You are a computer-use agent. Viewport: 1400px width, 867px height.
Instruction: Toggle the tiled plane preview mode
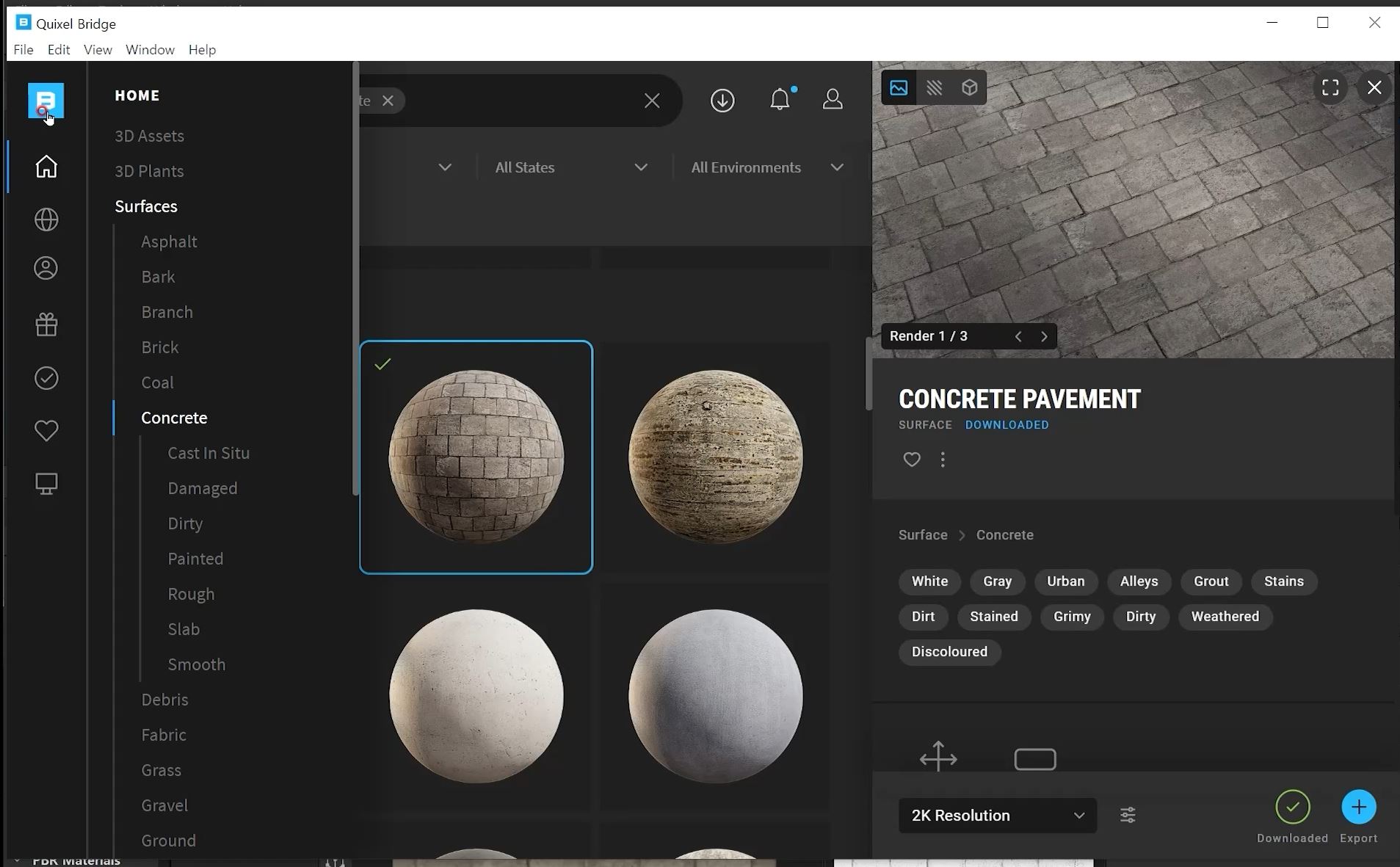coord(934,88)
